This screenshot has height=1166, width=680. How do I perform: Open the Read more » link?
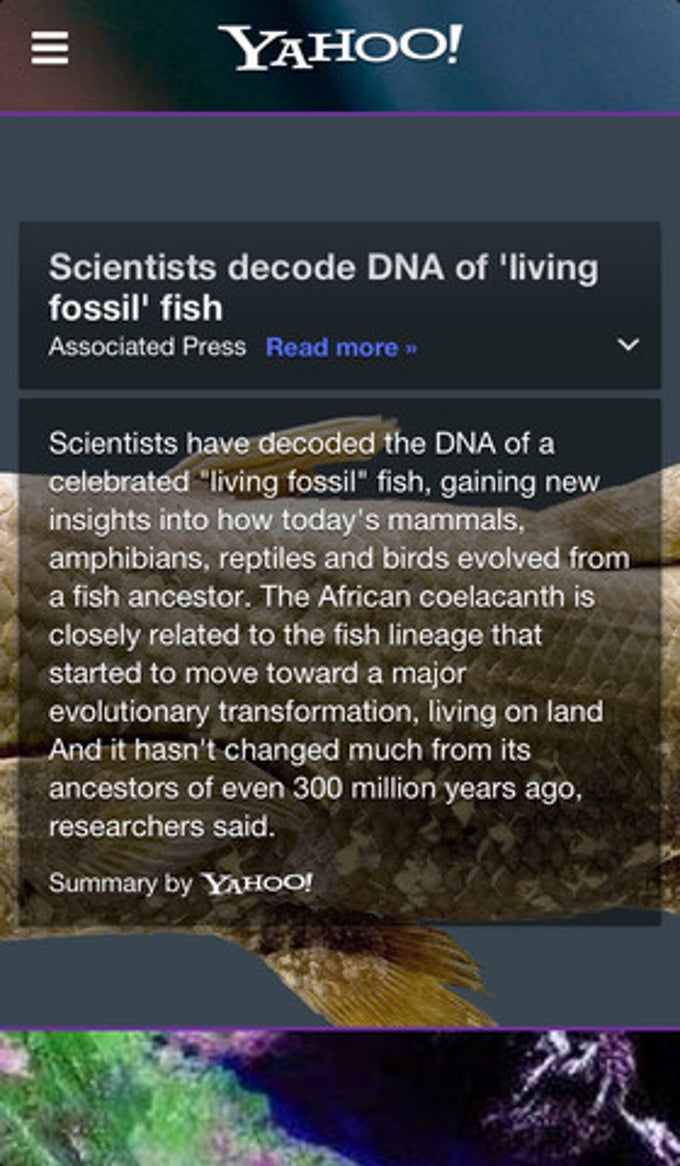click(x=341, y=347)
